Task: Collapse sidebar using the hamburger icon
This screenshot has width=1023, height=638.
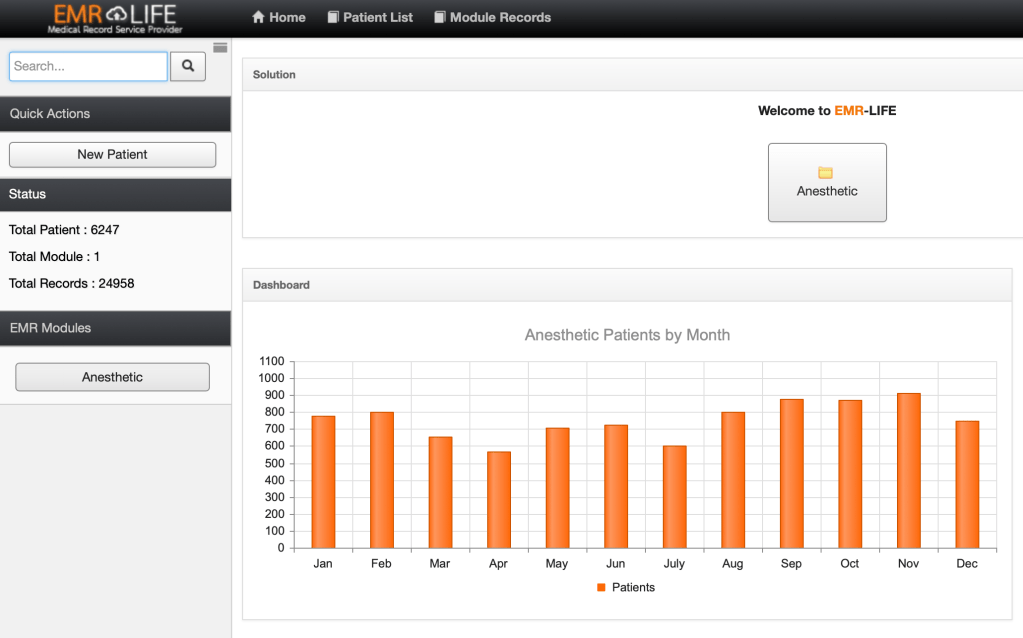Action: tap(220, 47)
